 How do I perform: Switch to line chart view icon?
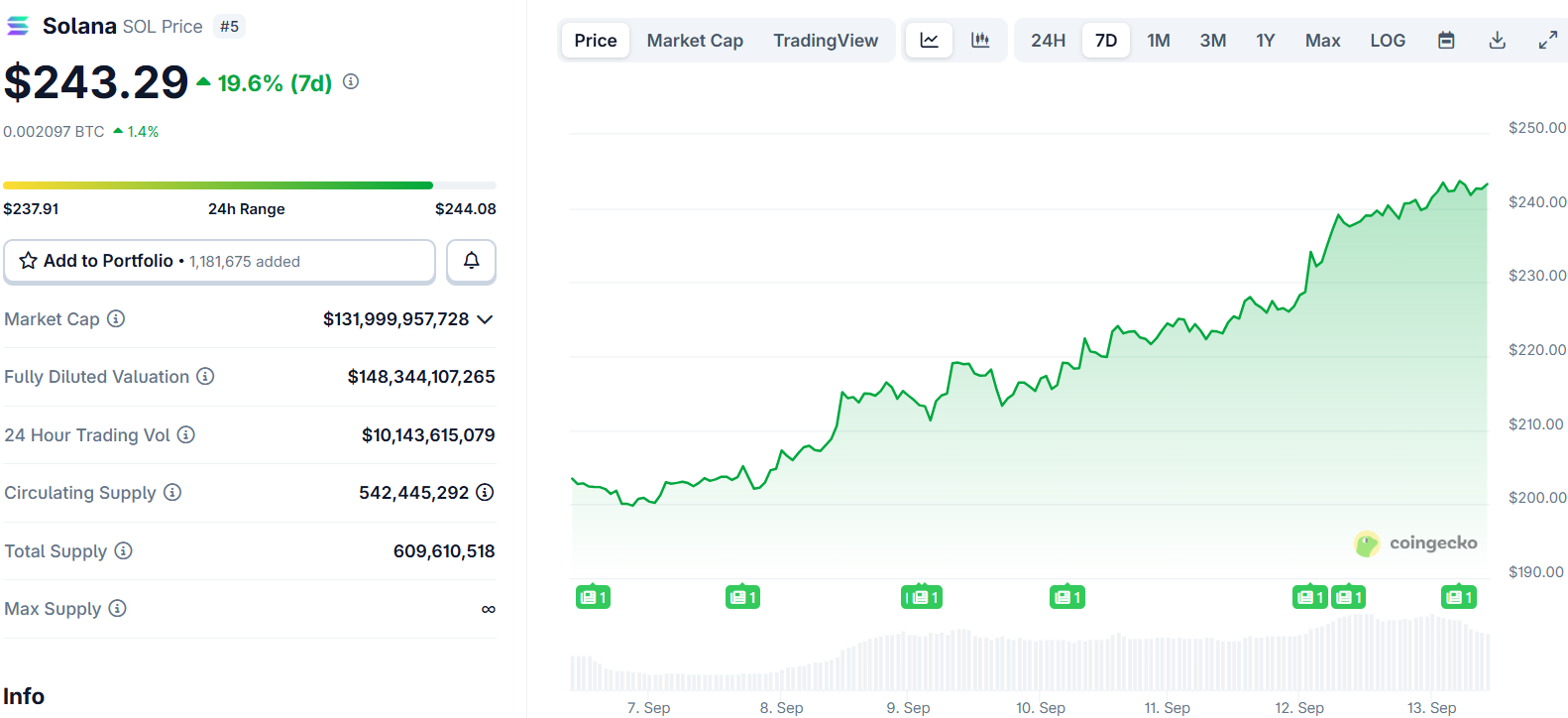click(930, 41)
